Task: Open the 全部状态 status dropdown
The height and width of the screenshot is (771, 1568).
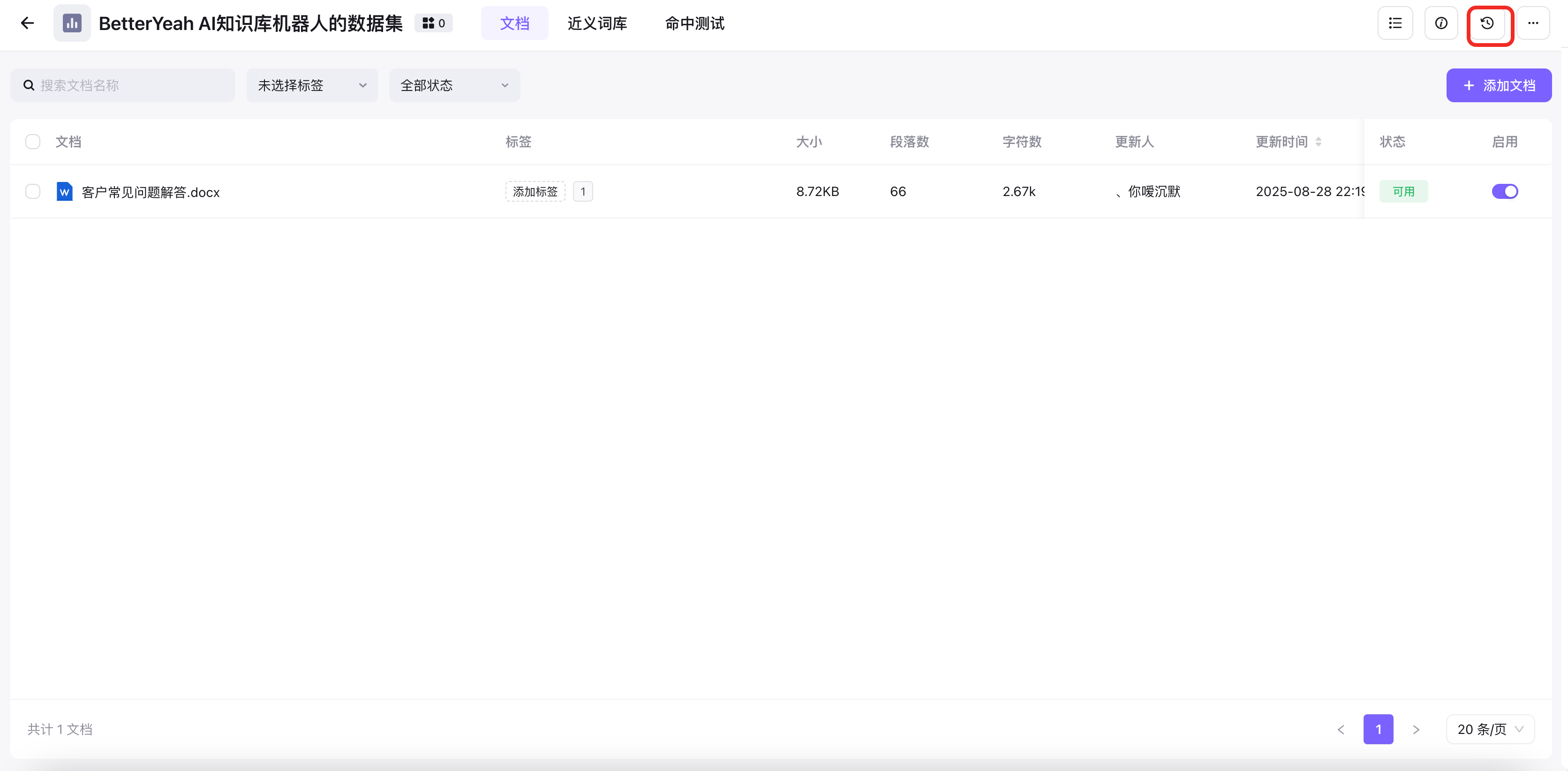Action: point(454,85)
